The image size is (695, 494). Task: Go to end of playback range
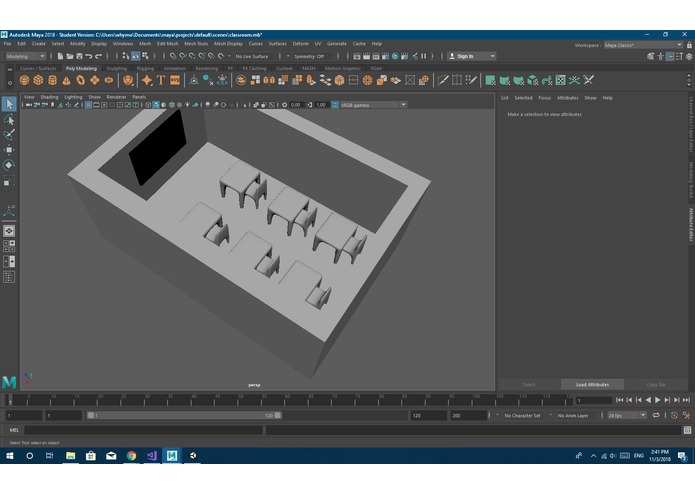[687, 400]
